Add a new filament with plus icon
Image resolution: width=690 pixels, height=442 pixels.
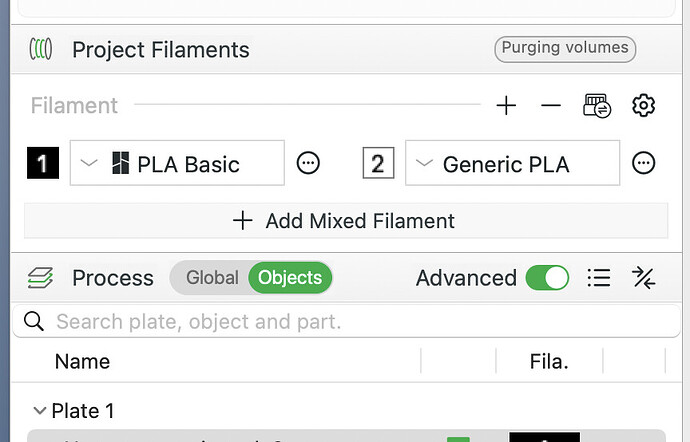click(506, 106)
